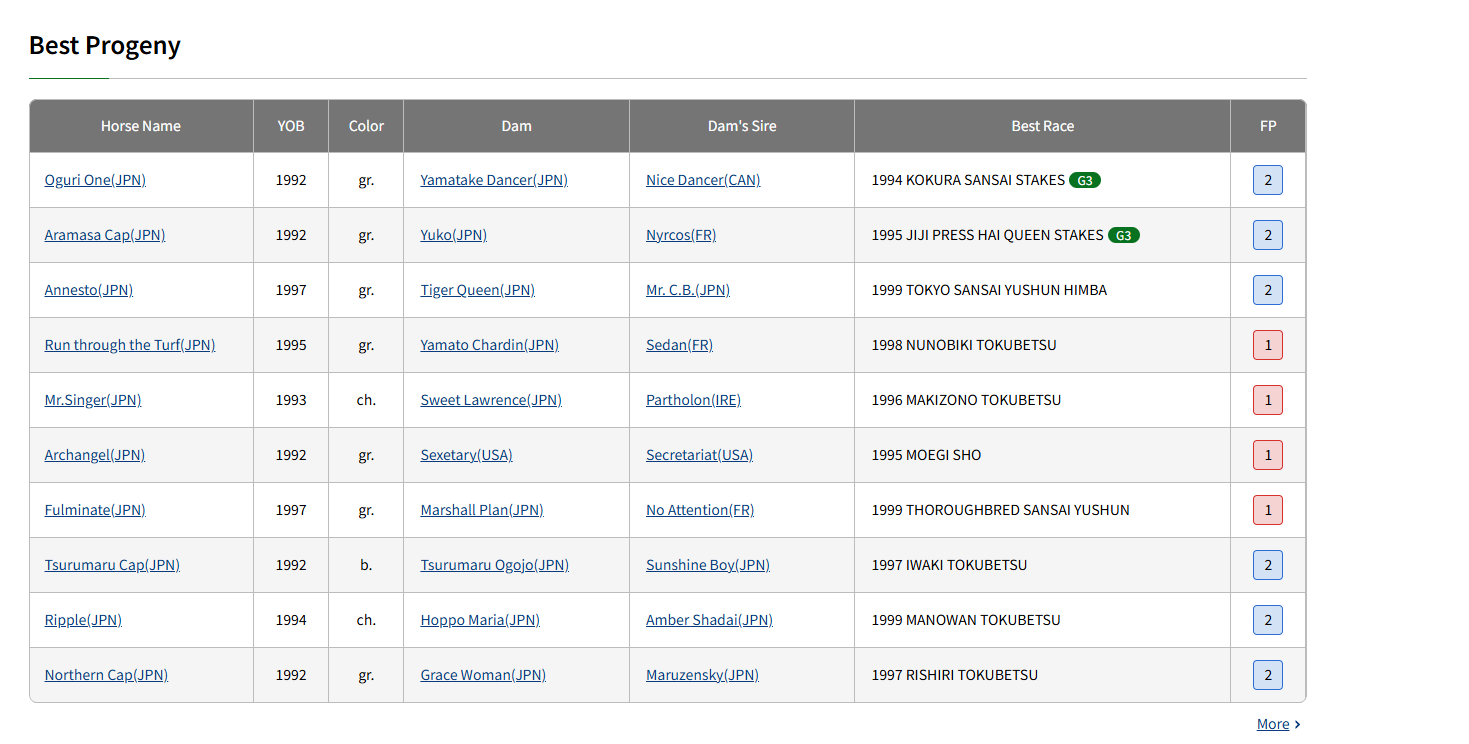1469x744 pixels.
Task: Click FP badge 2 in Aramasa Cap row
Action: [x=1268, y=235]
